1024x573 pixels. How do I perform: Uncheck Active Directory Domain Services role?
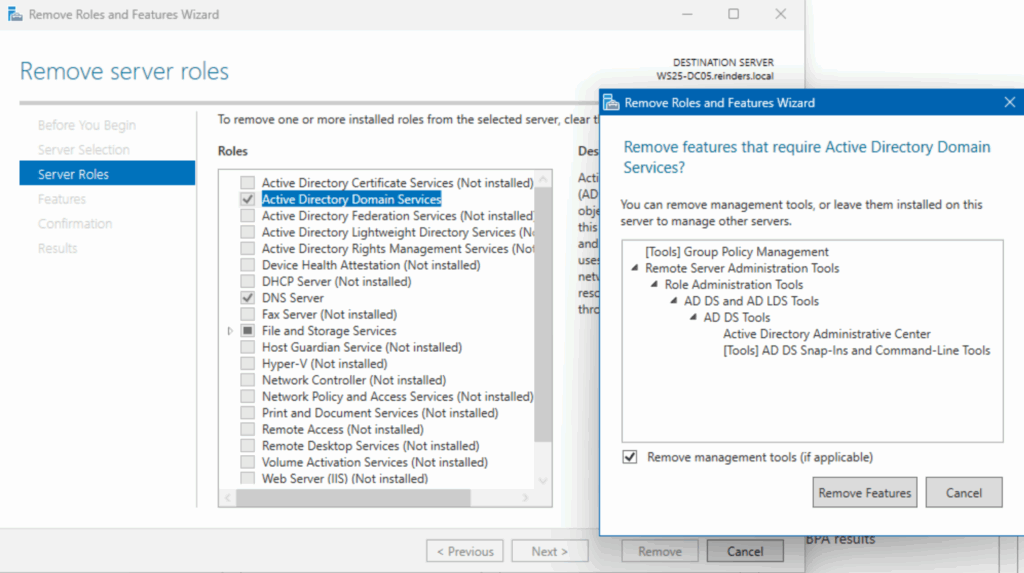(x=247, y=199)
